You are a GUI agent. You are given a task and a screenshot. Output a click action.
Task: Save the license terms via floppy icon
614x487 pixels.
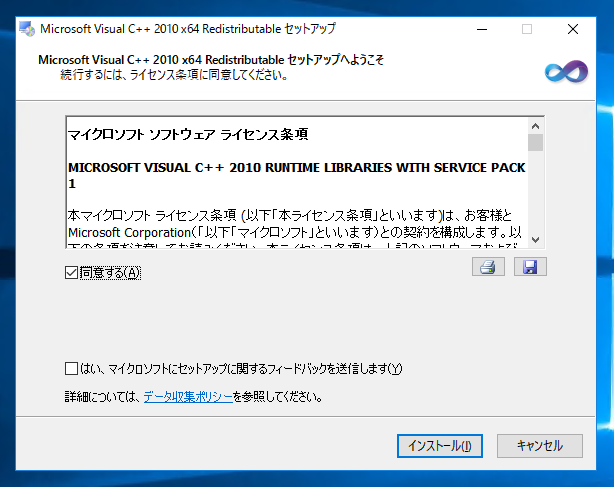[530, 267]
